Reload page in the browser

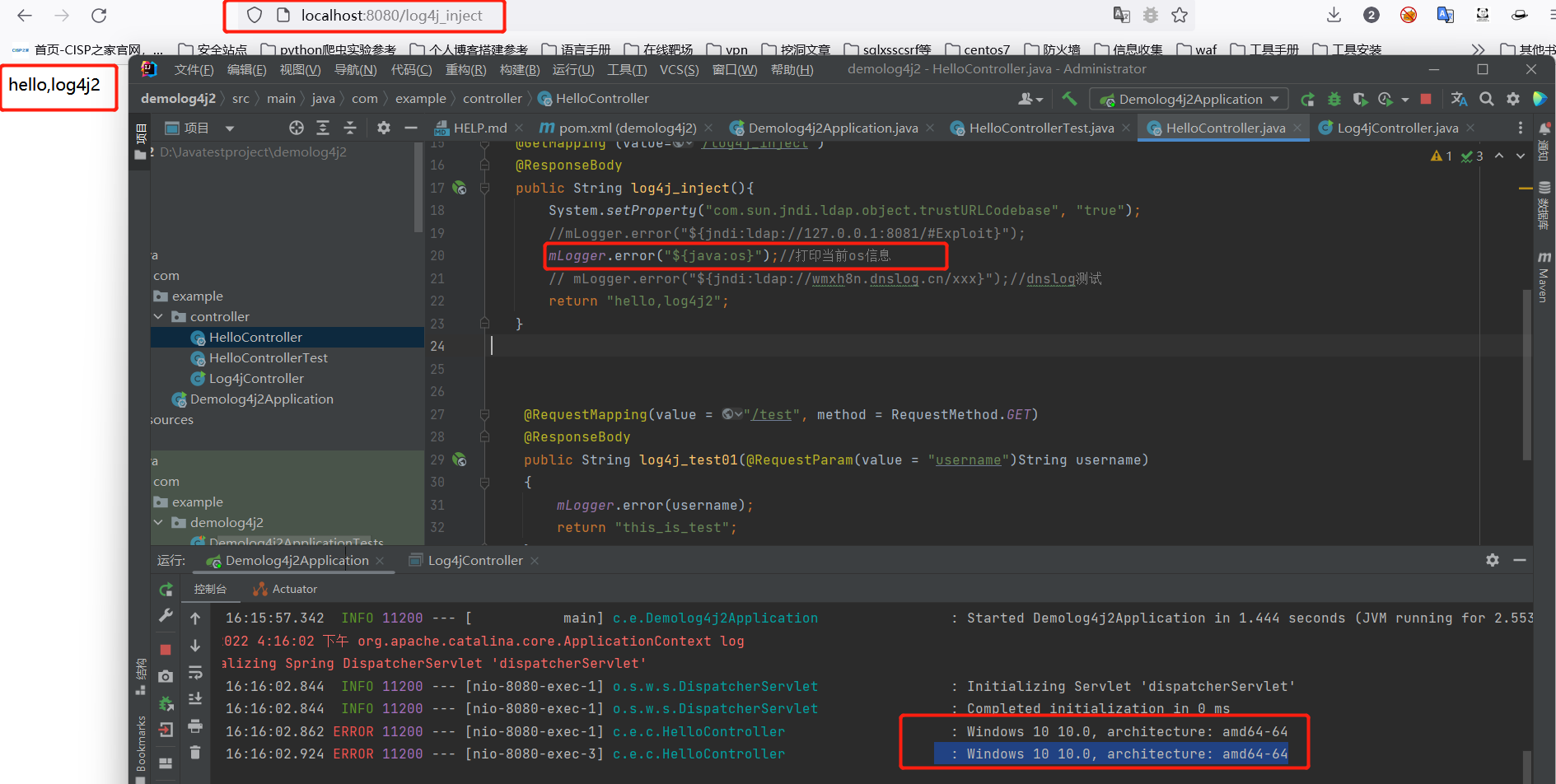(x=99, y=15)
